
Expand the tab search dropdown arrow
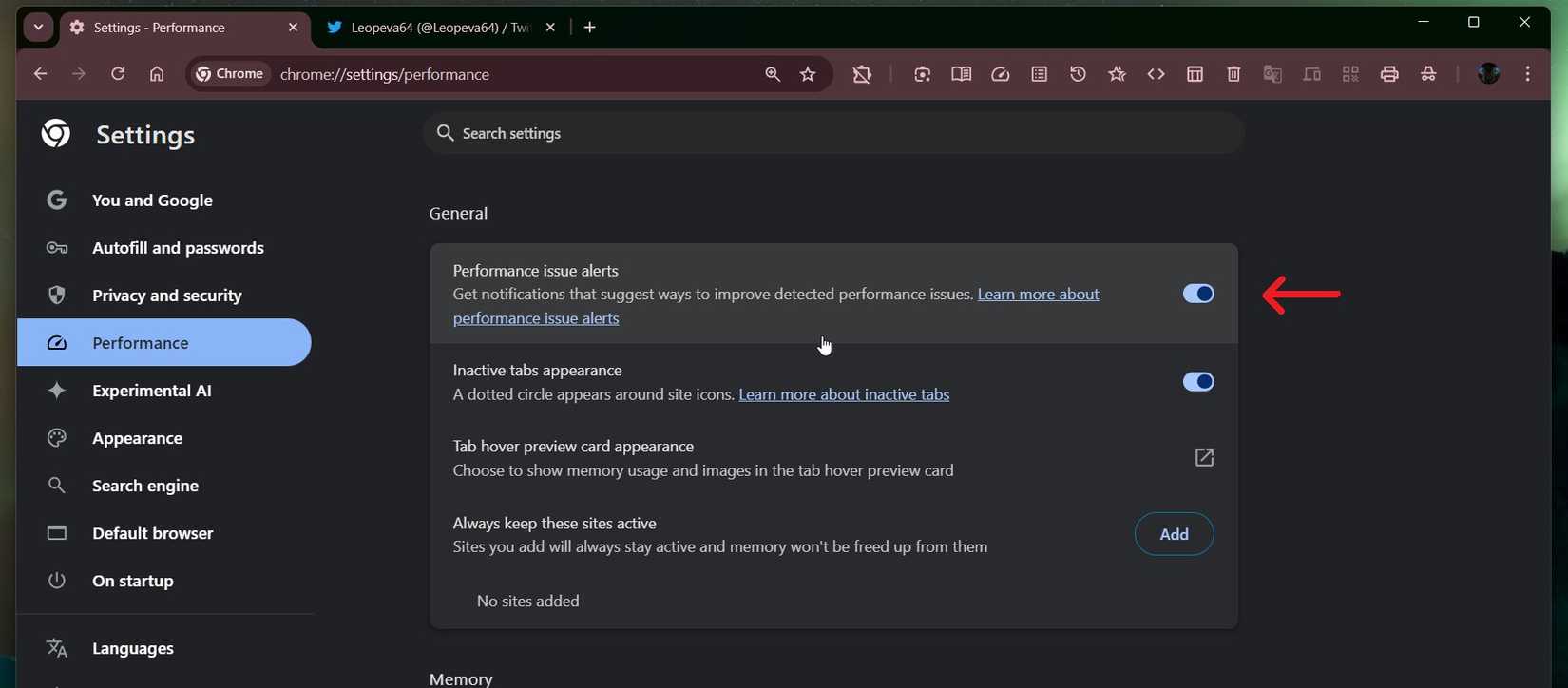point(38,28)
